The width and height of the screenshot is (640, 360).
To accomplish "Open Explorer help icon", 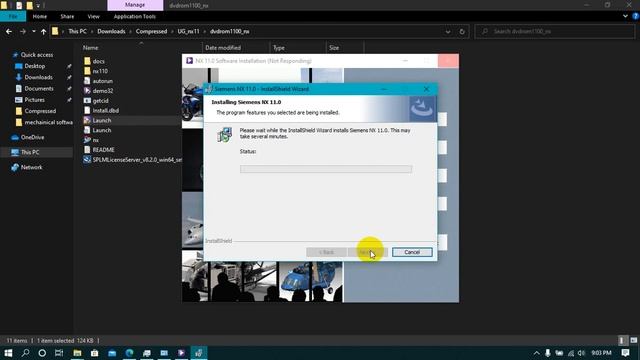I will pos(636,16).
